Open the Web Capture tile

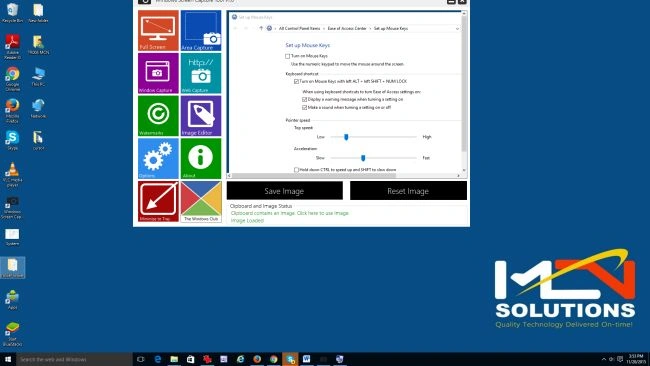(201, 73)
